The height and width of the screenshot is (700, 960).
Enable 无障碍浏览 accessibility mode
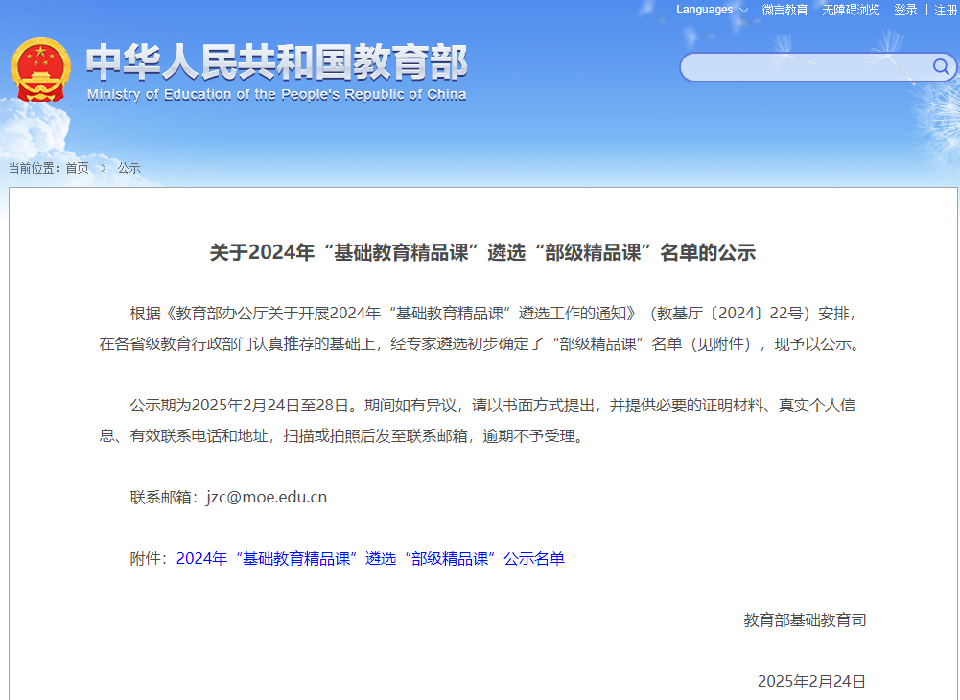850,10
